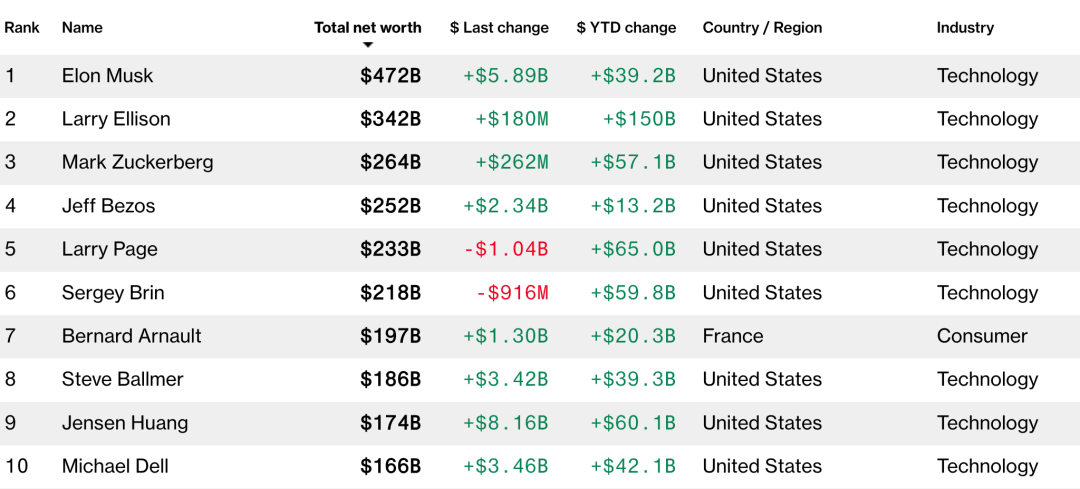
Task: Click France in Bernard Arnault's row
Action: [x=732, y=336]
